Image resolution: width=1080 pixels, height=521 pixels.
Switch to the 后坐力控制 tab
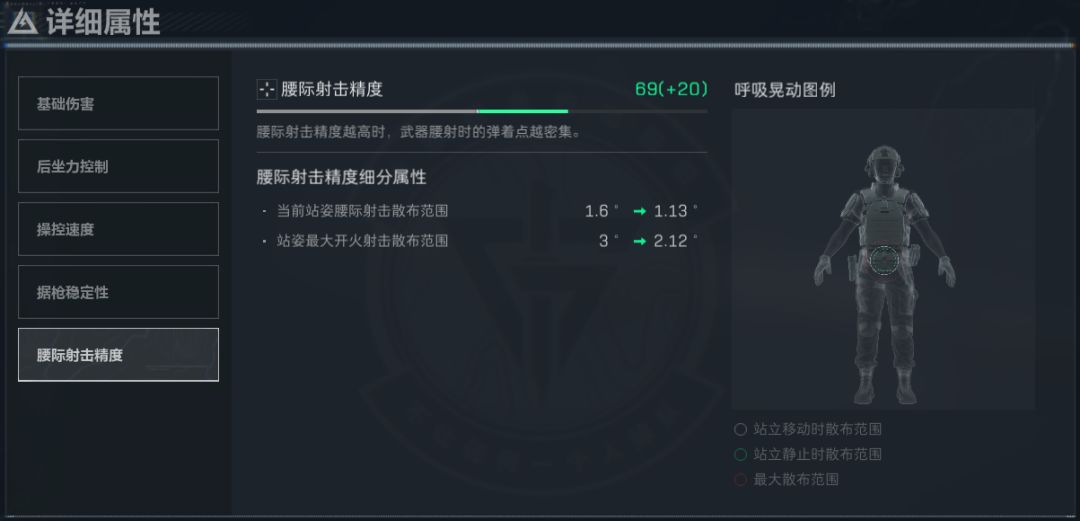[118, 166]
